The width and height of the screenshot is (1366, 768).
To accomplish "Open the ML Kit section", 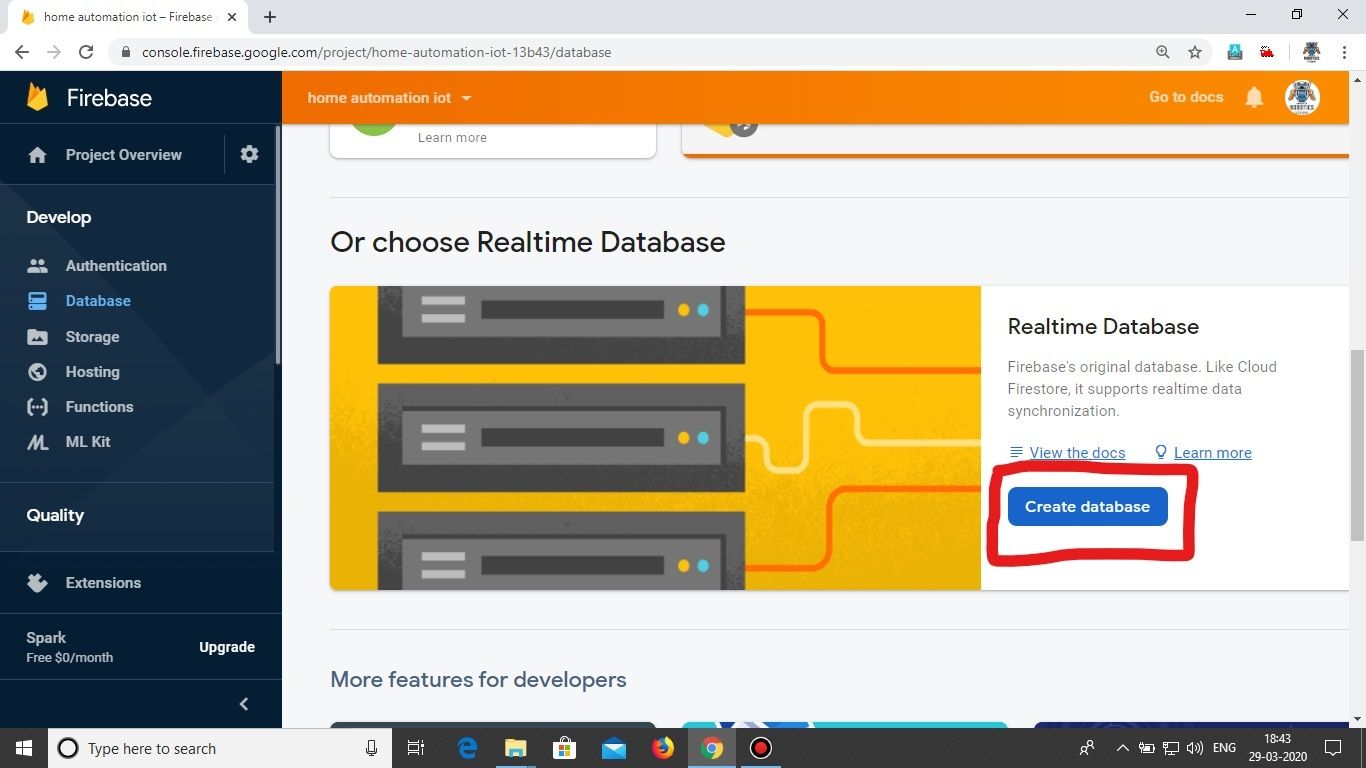I will coord(88,441).
